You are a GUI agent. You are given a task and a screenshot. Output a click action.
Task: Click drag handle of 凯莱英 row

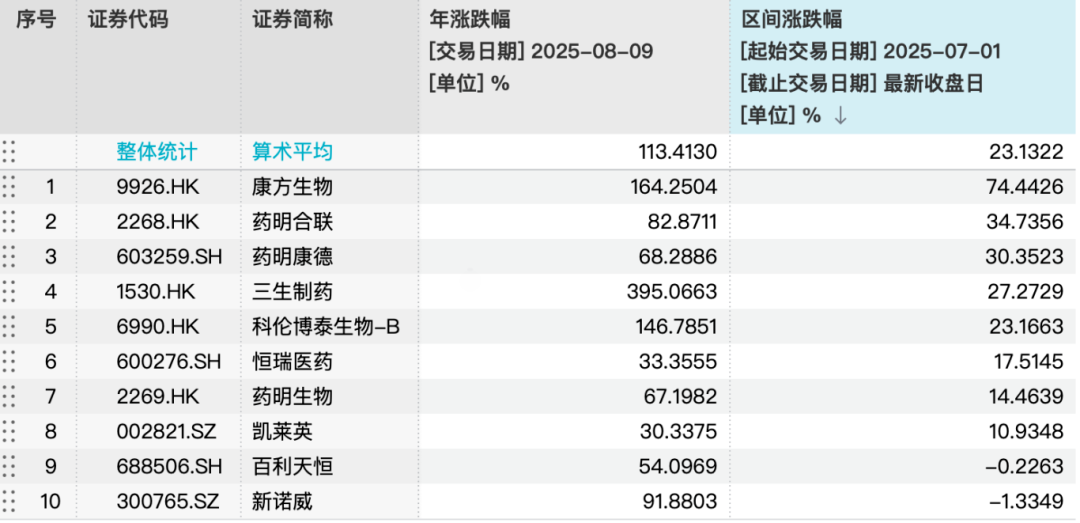coord(9,432)
